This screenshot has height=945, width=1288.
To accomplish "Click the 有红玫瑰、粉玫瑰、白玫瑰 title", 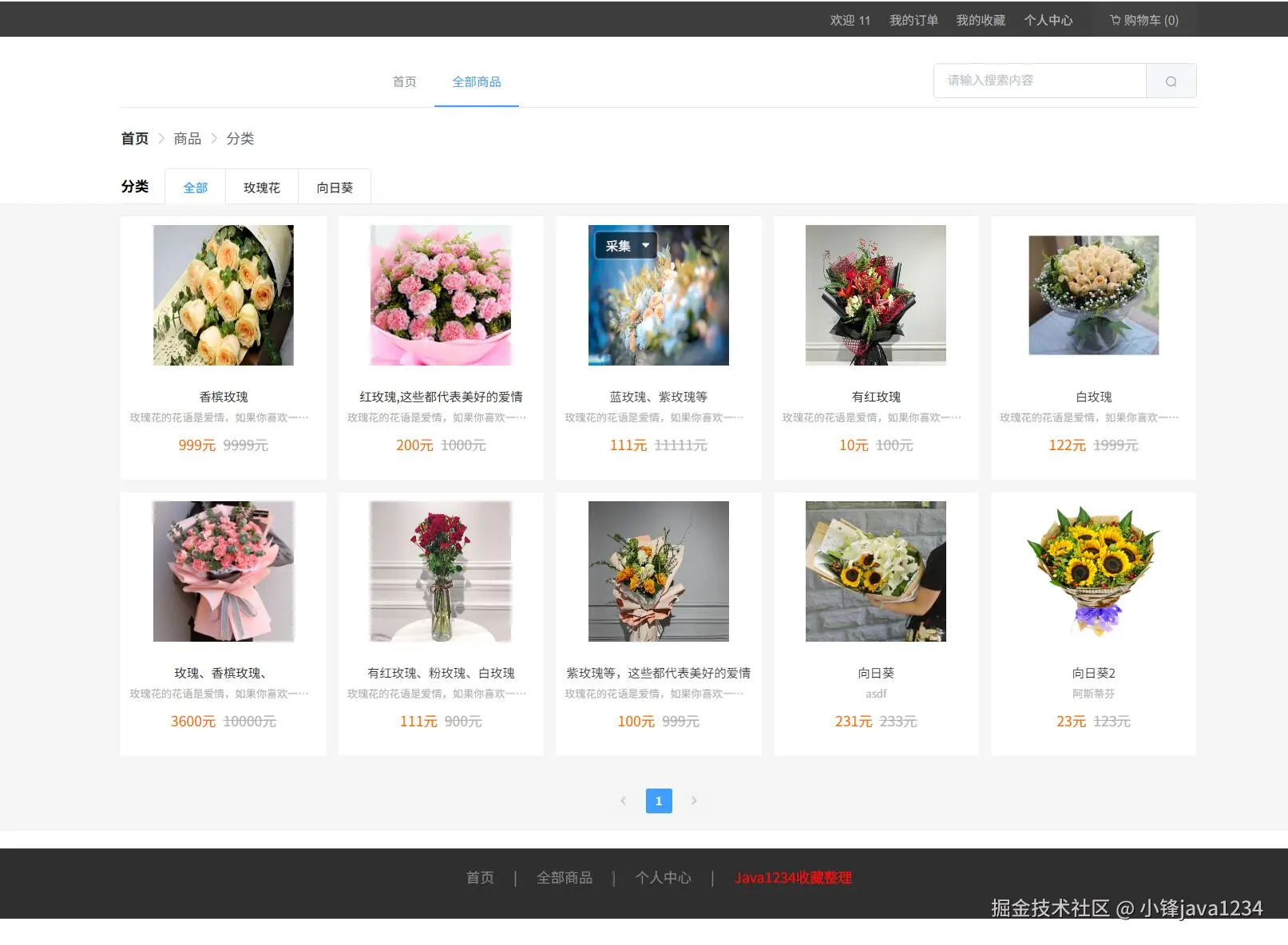I will point(441,673).
